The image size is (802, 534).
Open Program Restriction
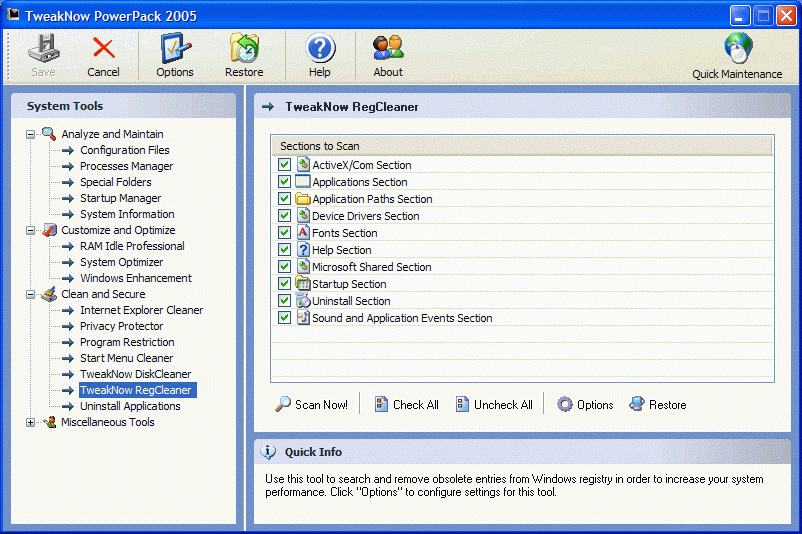[x=127, y=342]
